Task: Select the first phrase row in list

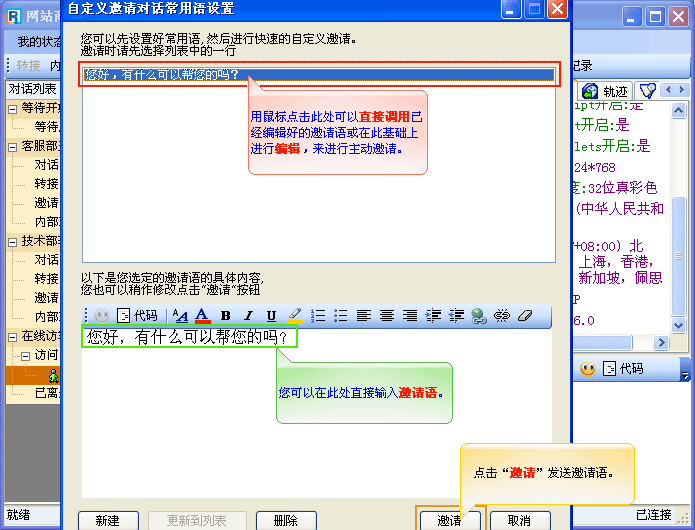Action: click(x=318, y=74)
